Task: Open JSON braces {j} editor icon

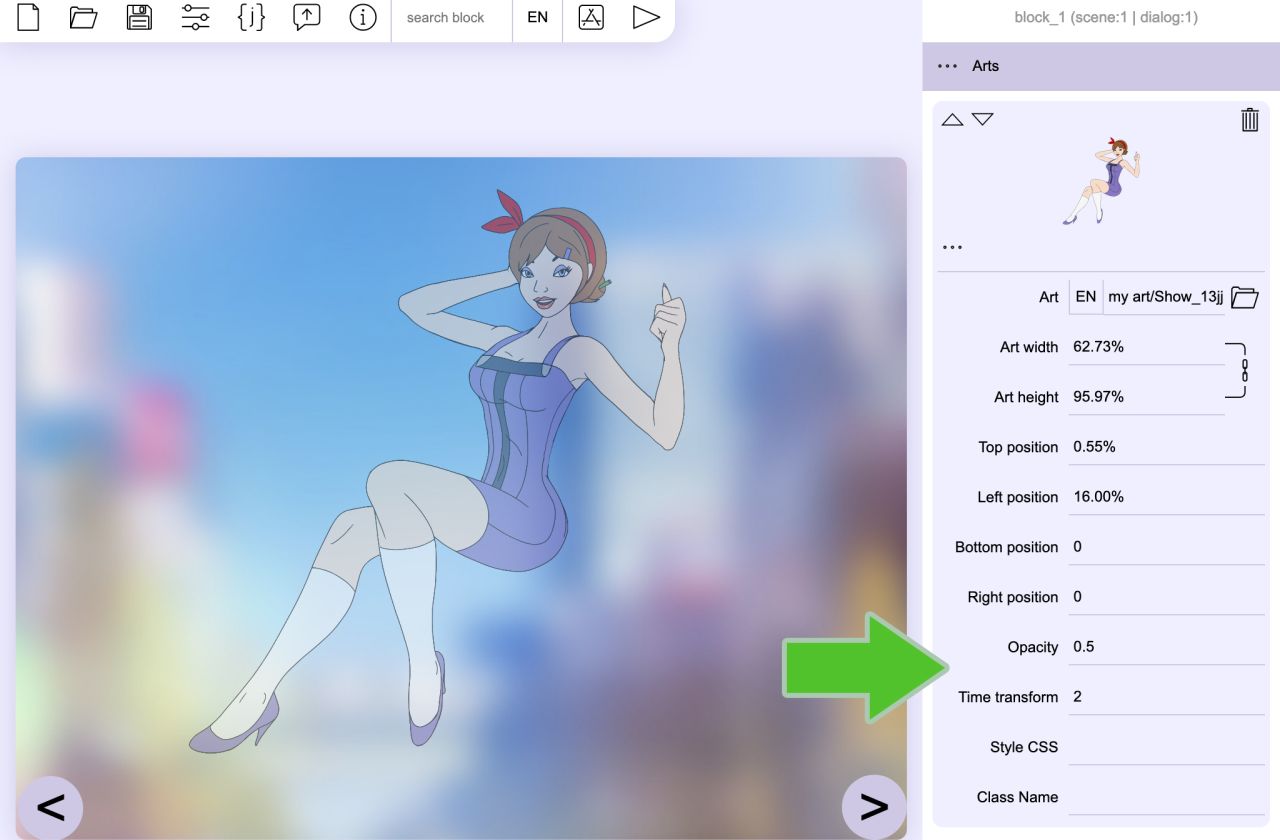Action: 251,17
